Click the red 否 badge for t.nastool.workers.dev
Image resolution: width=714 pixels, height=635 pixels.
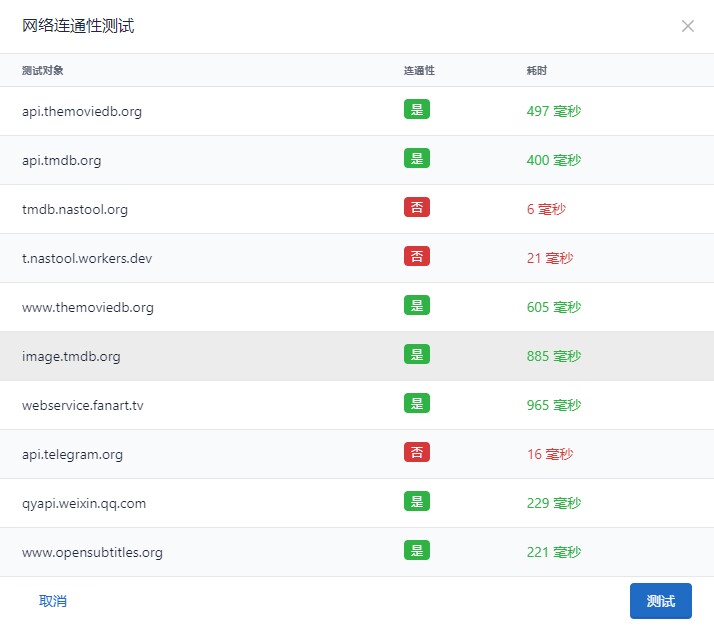click(417, 256)
